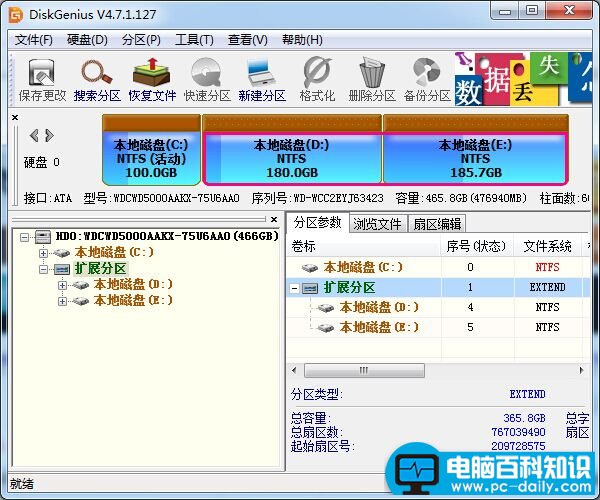Click 本地磁盘(C:) text in partition table
The width and height of the screenshot is (600, 500).
pos(363,267)
